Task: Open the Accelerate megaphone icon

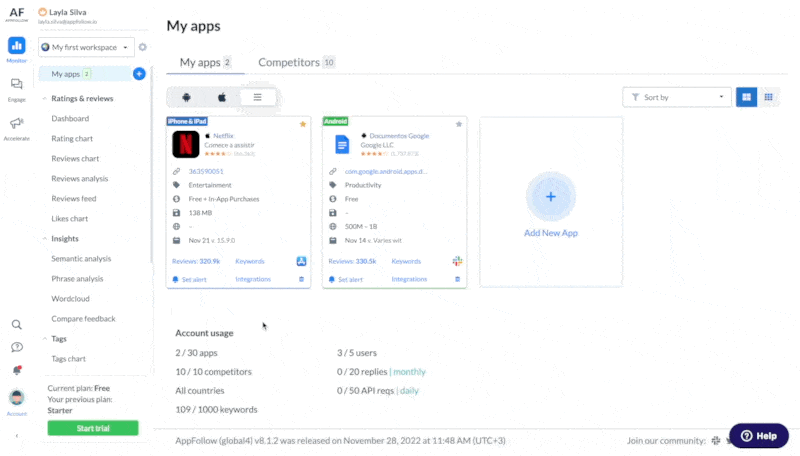Action: 16,123
